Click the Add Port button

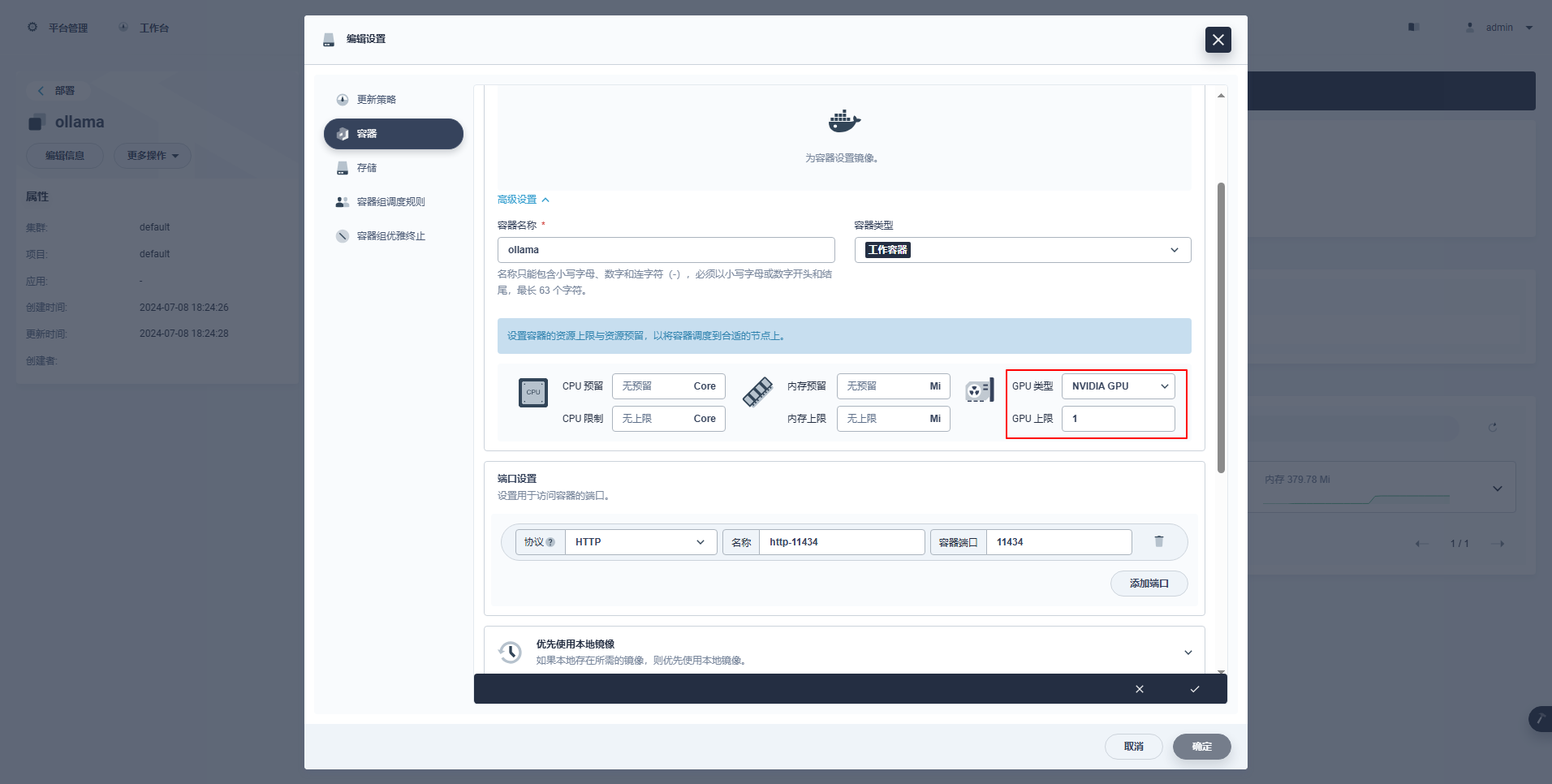pos(1149,584)
